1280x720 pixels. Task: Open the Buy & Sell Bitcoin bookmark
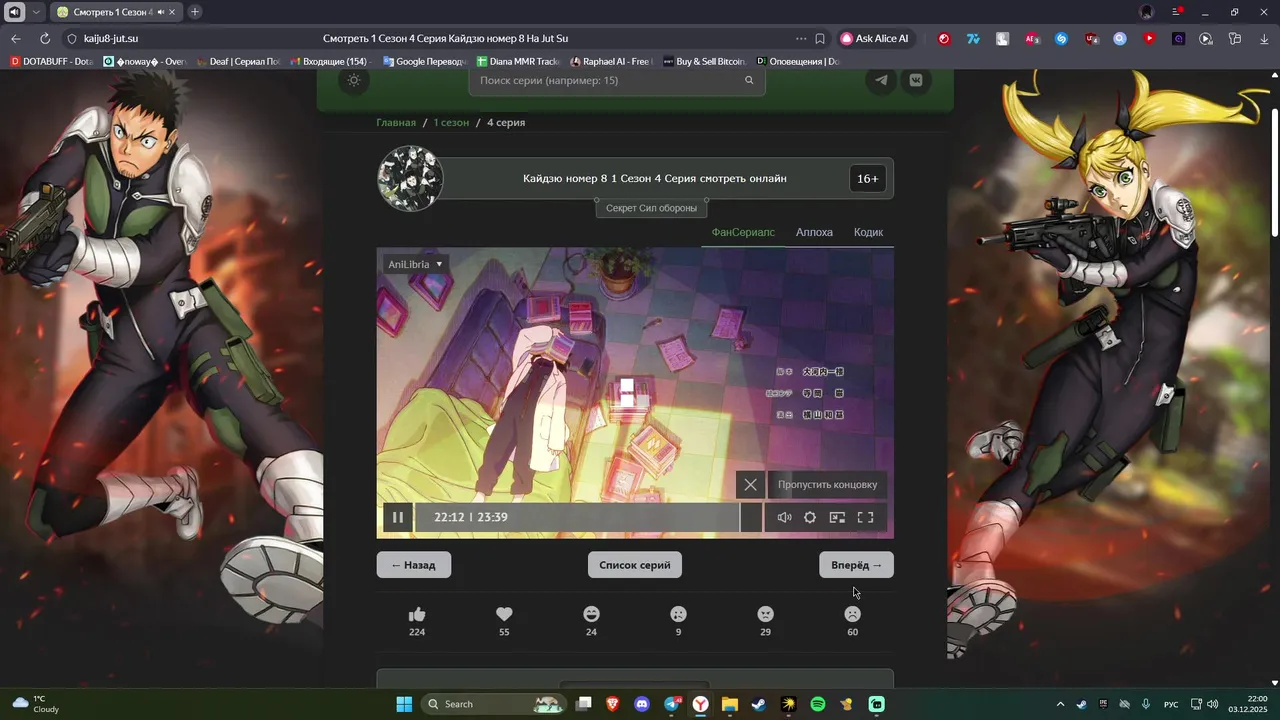(704, 61)
